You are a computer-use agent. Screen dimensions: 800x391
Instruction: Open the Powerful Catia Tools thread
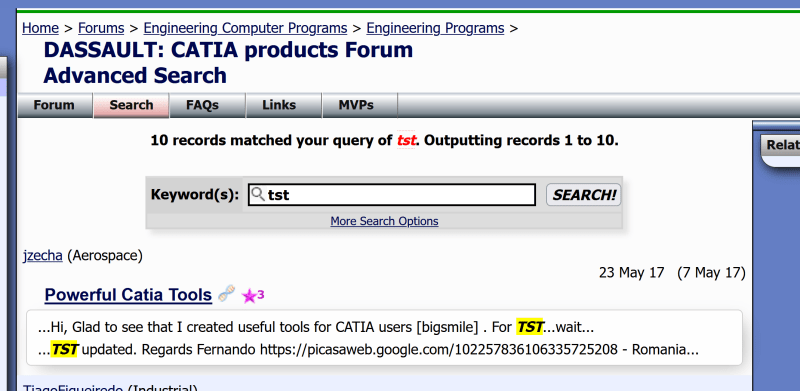tap(128, 295)
